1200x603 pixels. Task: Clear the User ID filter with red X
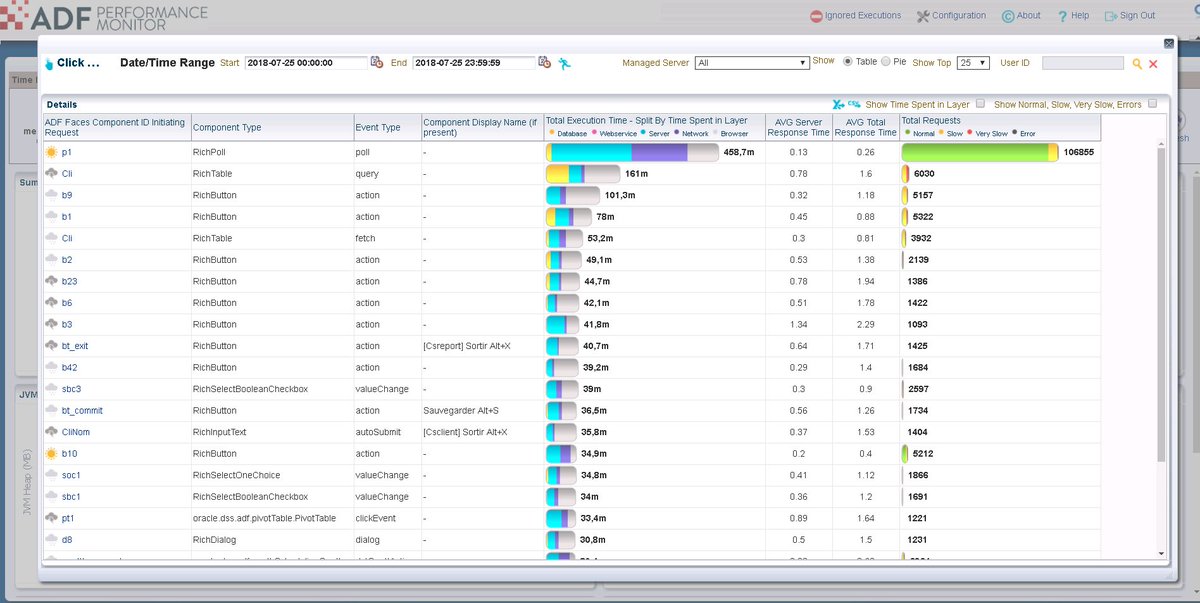click(x=1153, y=63)
